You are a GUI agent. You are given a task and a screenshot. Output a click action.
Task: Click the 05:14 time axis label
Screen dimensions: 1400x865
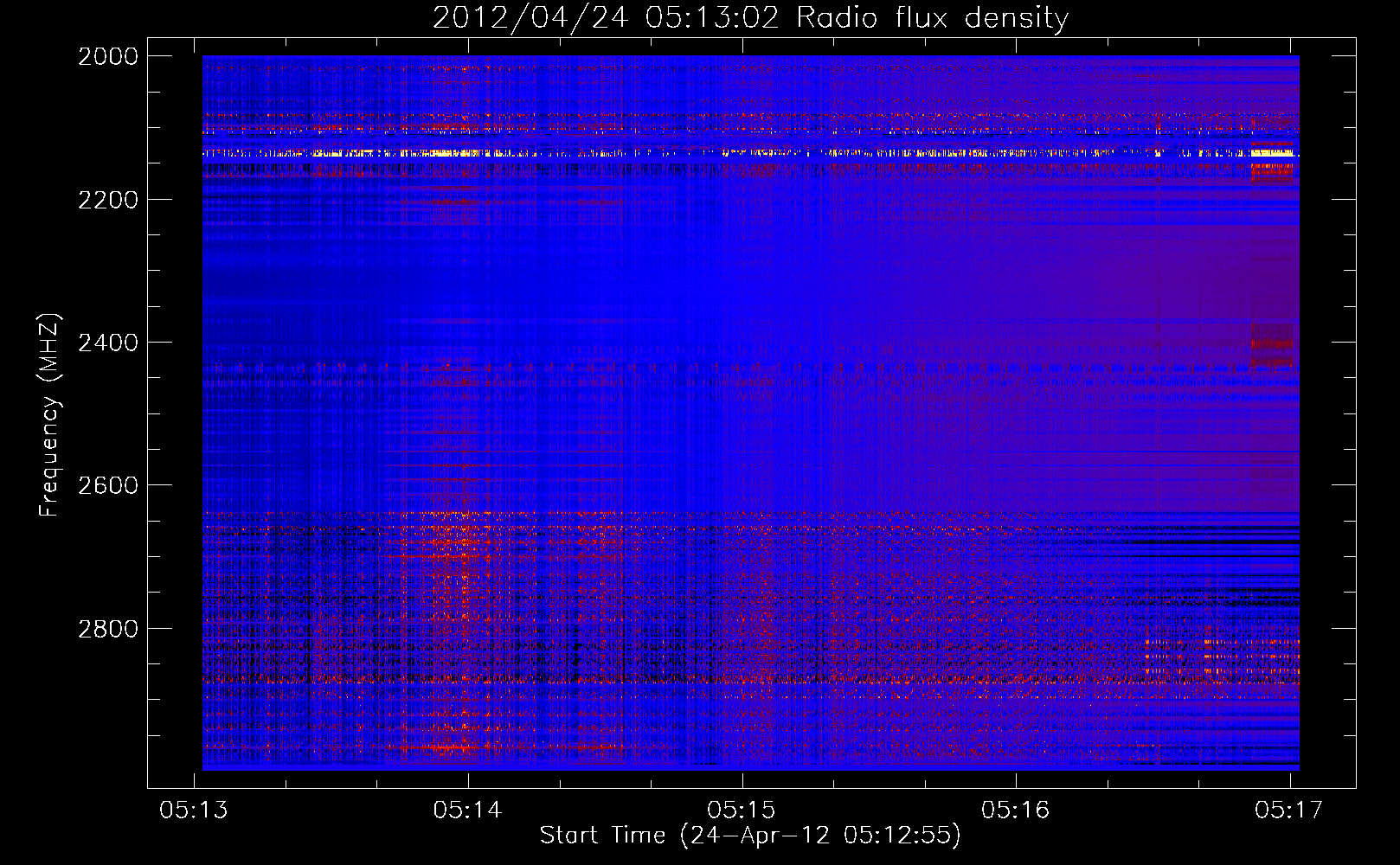tap(468, 810)
